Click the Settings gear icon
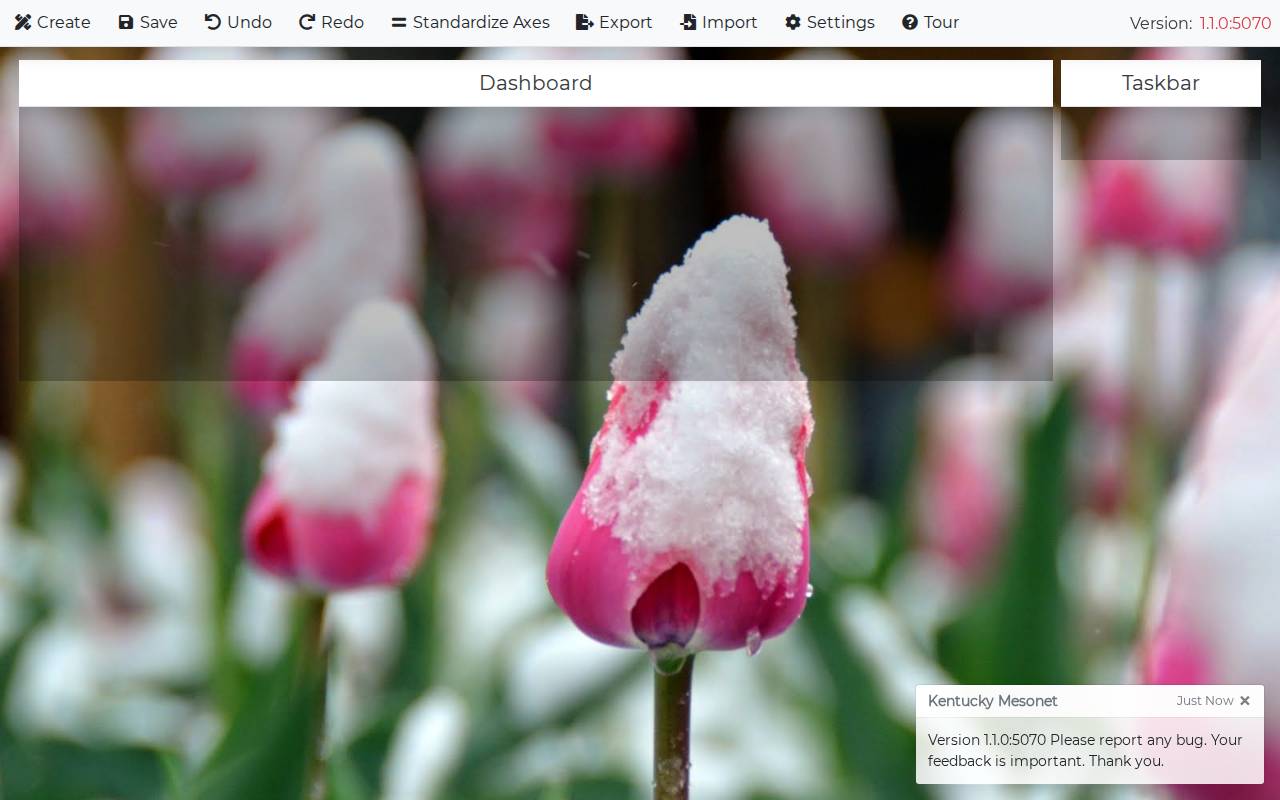The height and width of the screenshot is (800, 1280). [x=793, y=22]
